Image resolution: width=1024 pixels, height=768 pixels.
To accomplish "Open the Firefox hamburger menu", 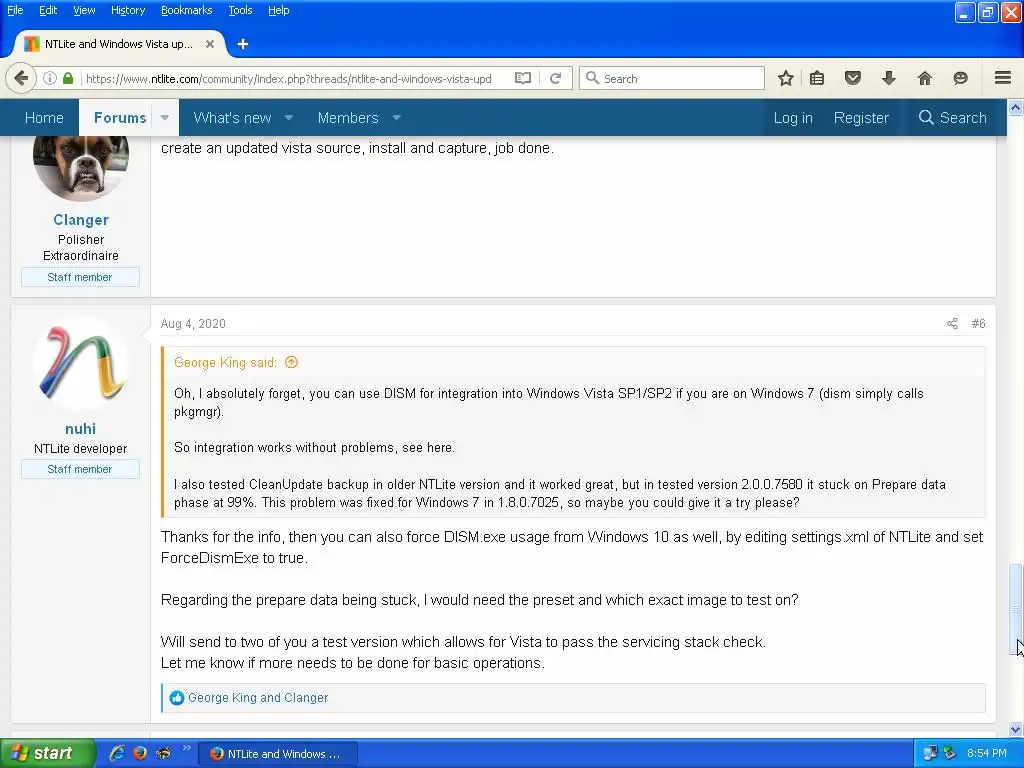I will 1003,78.
